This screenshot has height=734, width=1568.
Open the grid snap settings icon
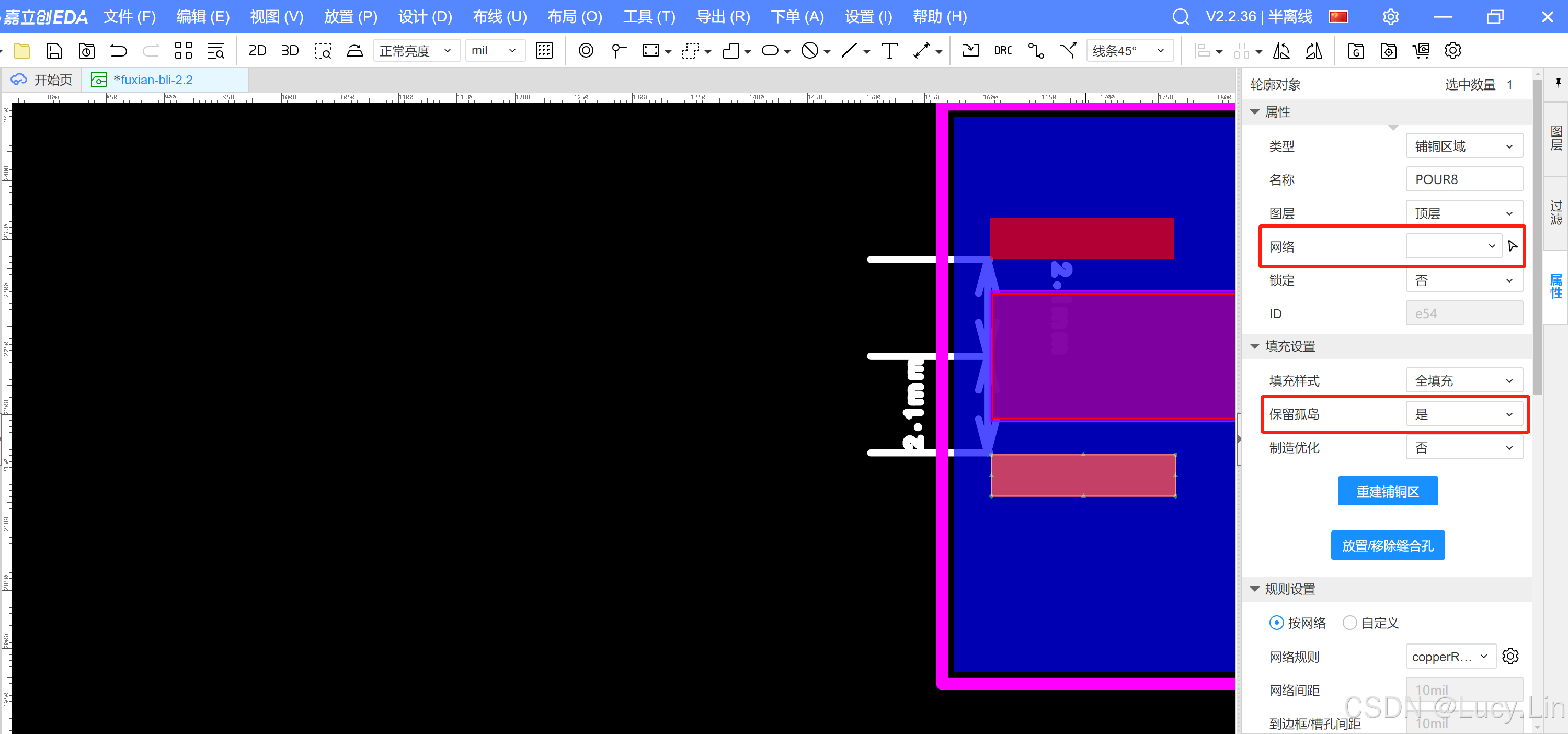(x=544, y=51)
